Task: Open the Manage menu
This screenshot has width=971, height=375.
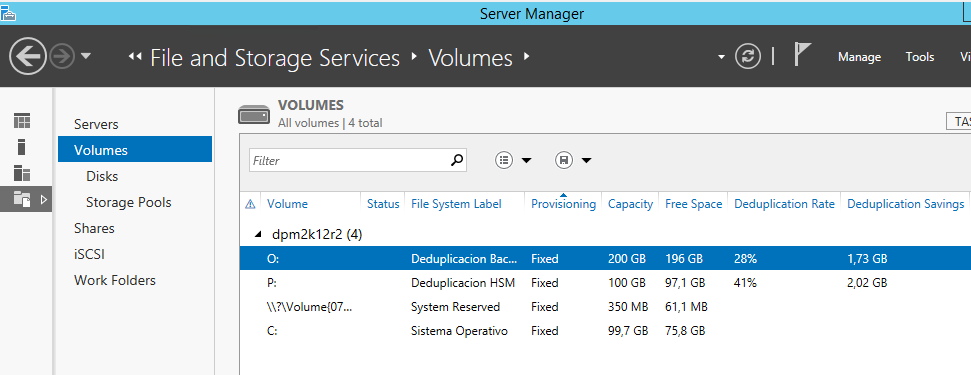Action: click(x=859, y=57)
